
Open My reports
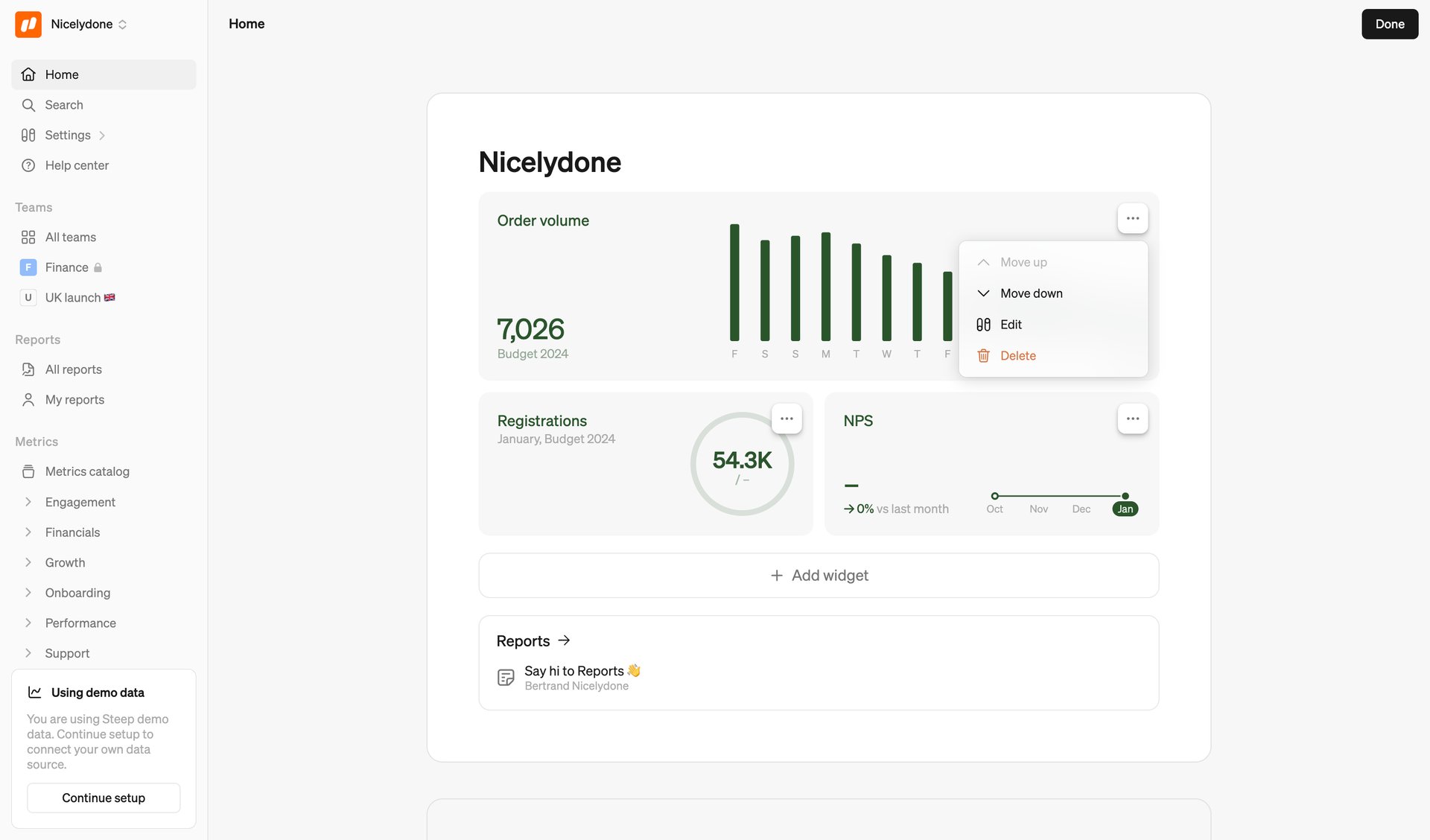(74, 399)
